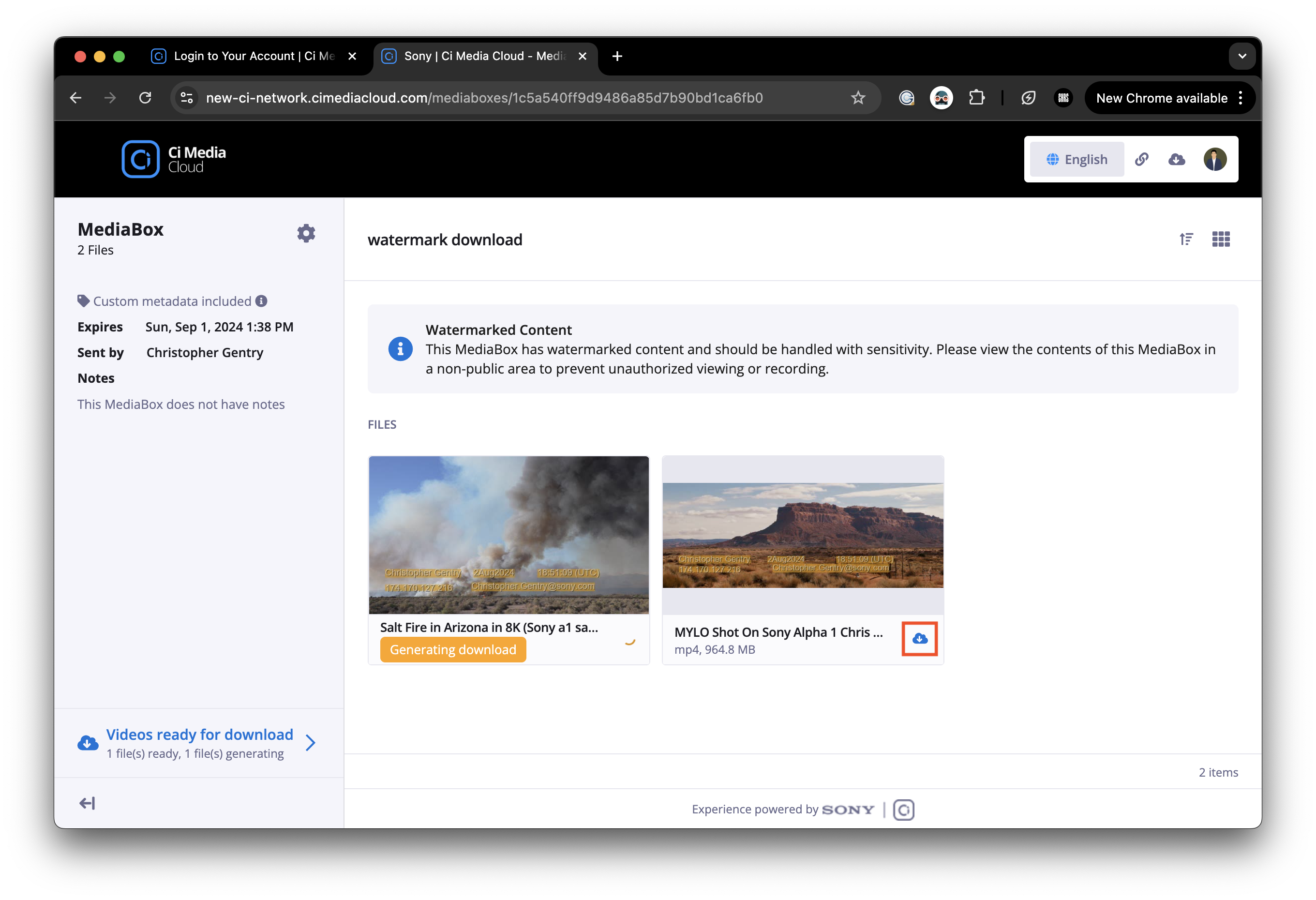
Task: Open Videos ready for download link
Action: click(200, 735)
